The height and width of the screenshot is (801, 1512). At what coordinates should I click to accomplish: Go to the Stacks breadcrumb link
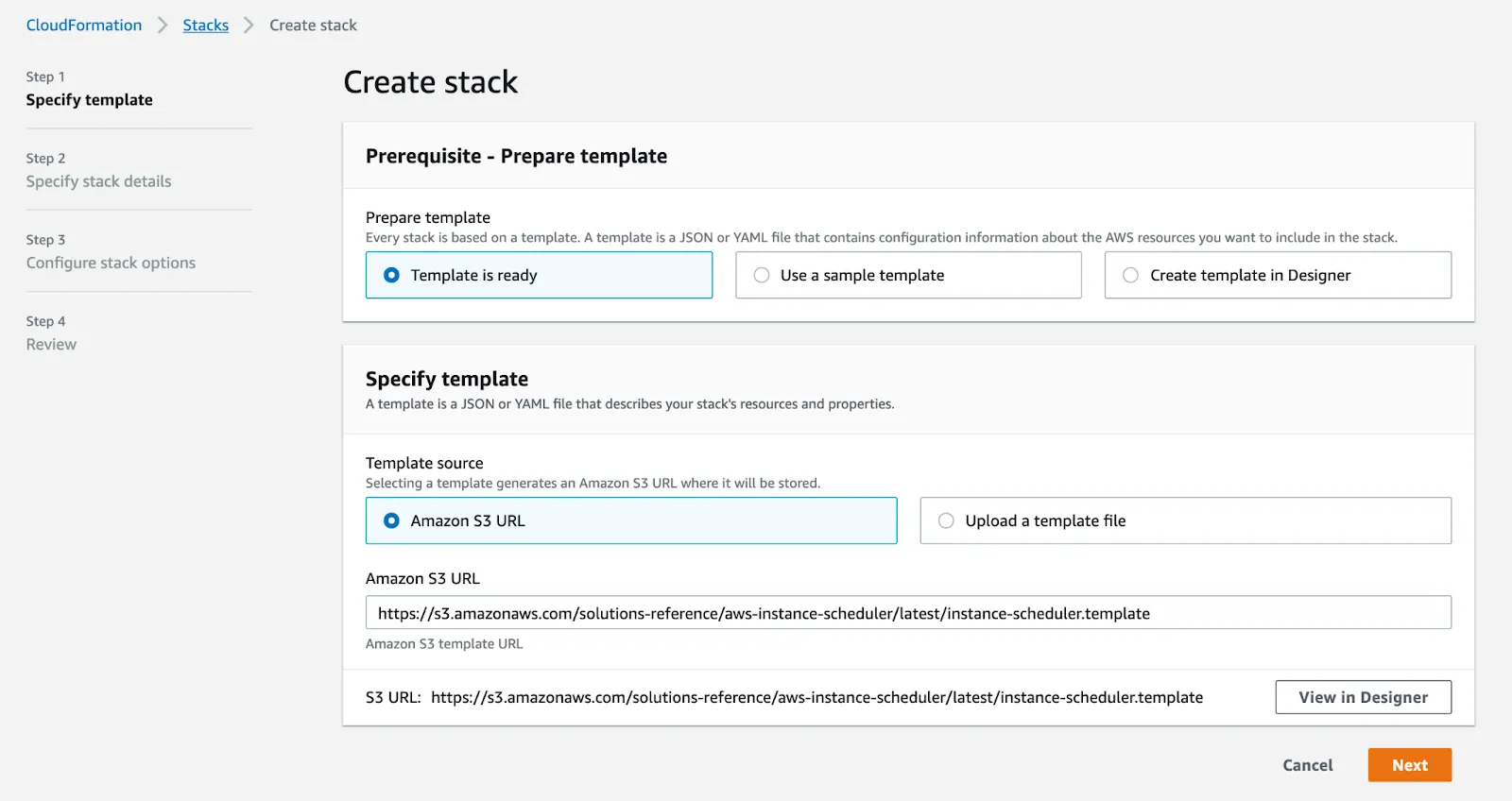pos(206,26)
